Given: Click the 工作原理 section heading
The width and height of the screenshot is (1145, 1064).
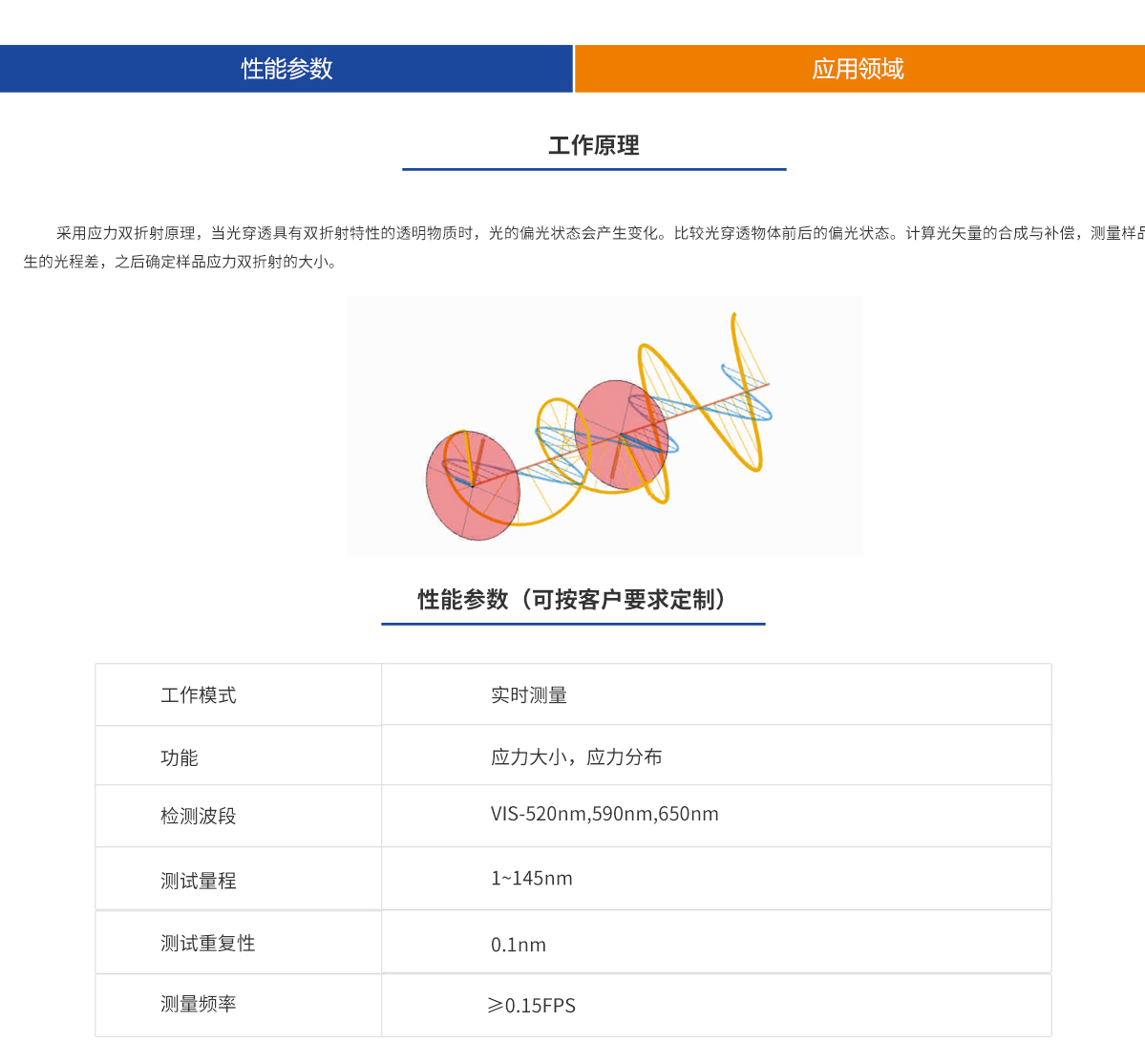Looking at the screenshot, I should tap(595, 146).
